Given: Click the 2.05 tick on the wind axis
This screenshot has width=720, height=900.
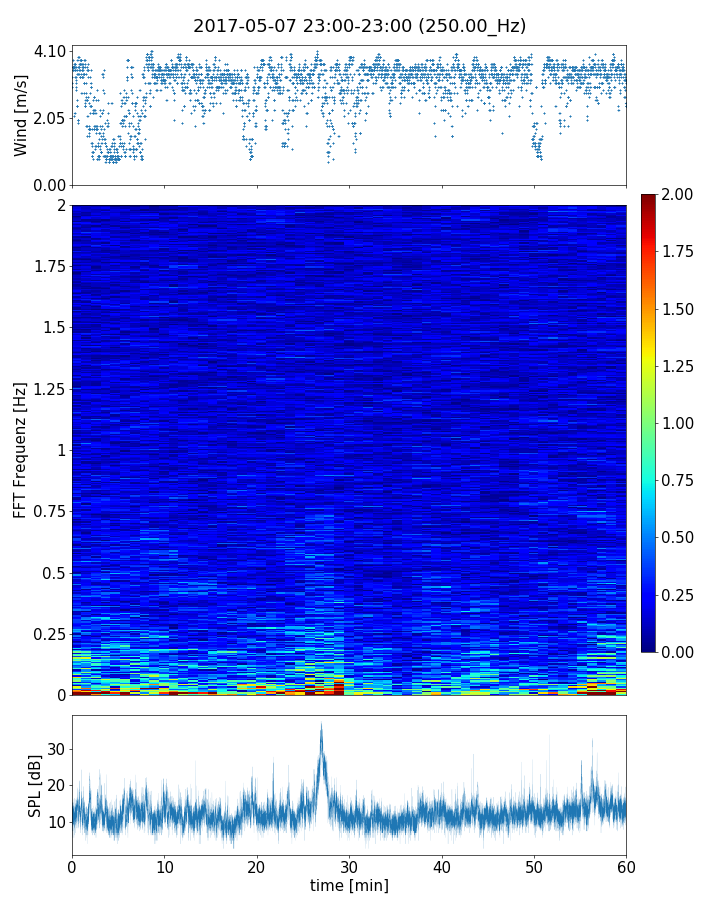Looking at the screenshot, I should point(49,118).
